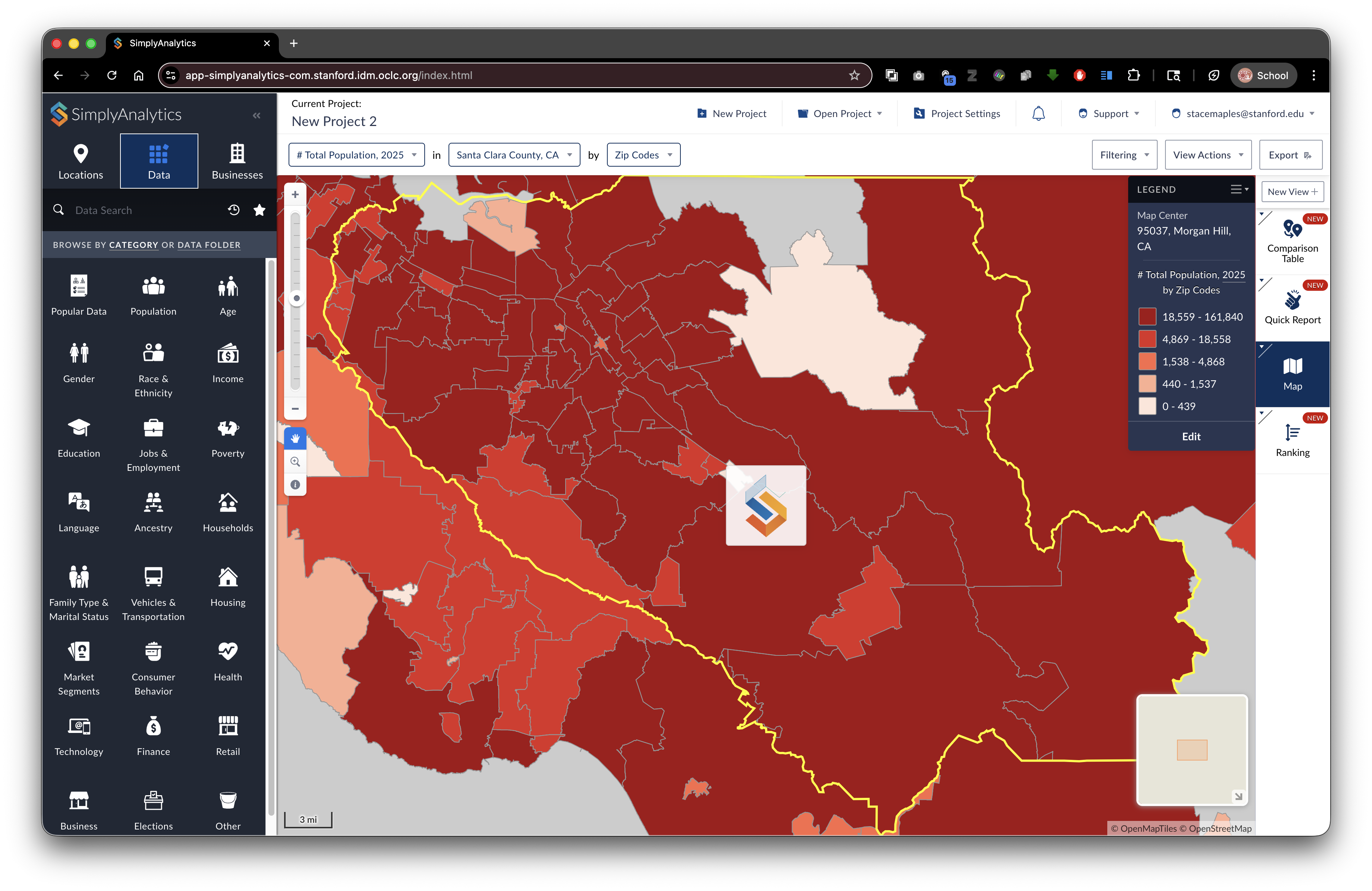Click the New Project button
Screen dimensions: 1372x891
pyautogui.click(x=731, y=114)
